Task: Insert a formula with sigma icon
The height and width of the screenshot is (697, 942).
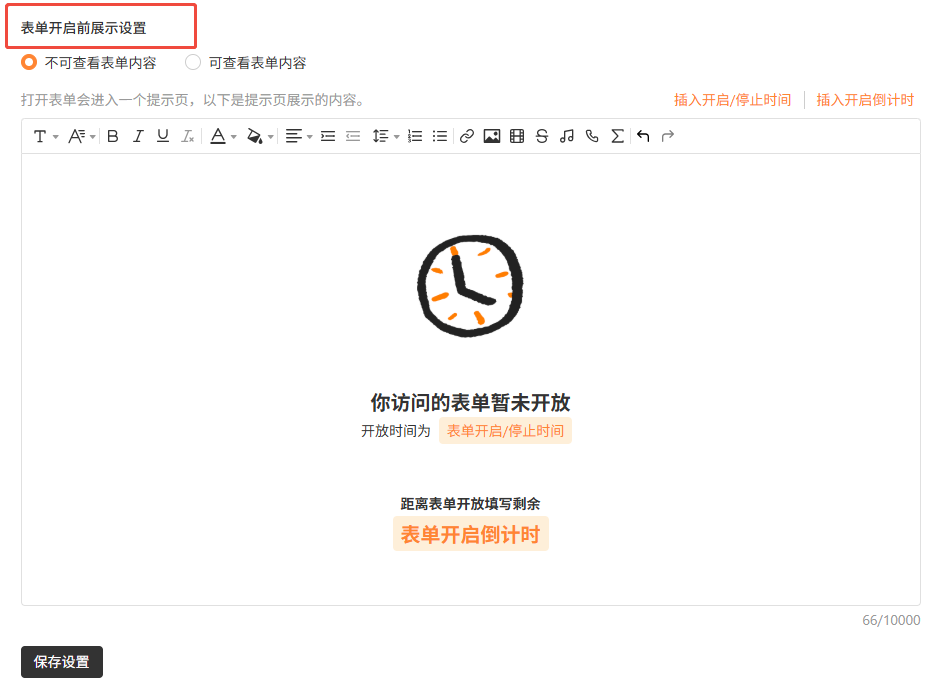Action: 617,136
